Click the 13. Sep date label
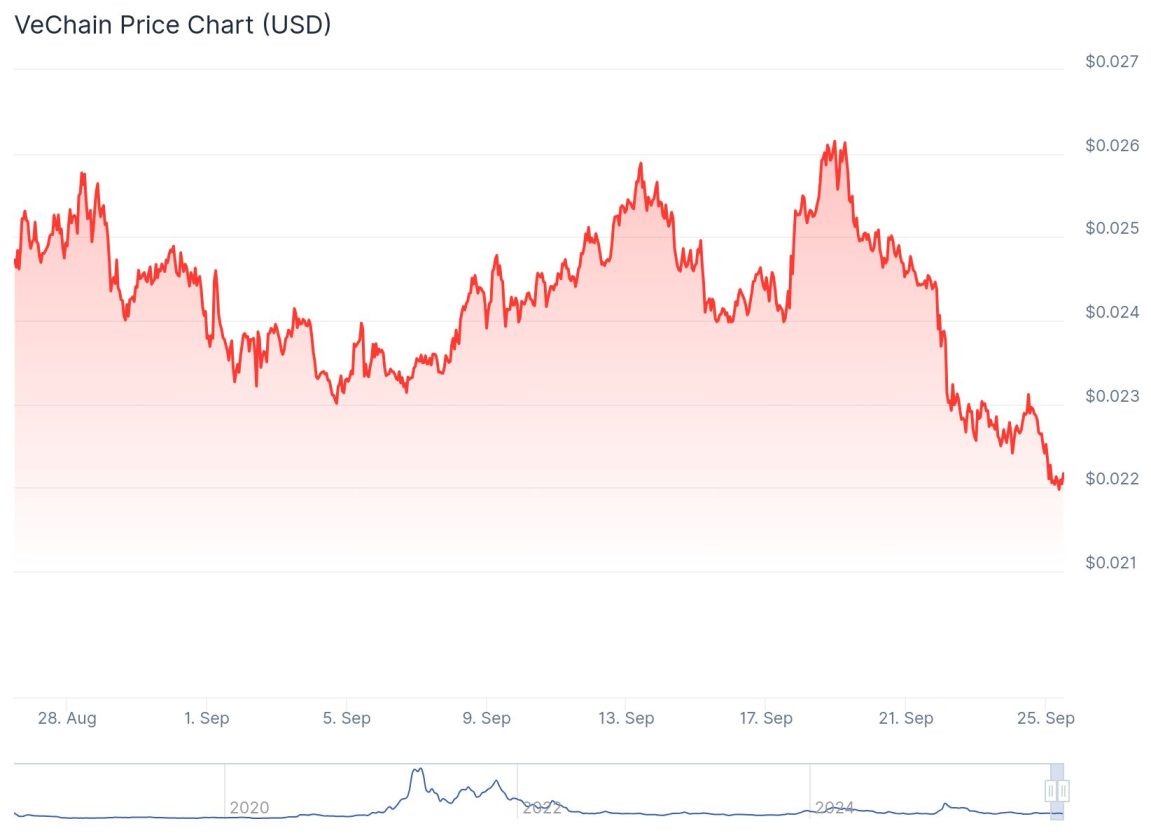 626,718
